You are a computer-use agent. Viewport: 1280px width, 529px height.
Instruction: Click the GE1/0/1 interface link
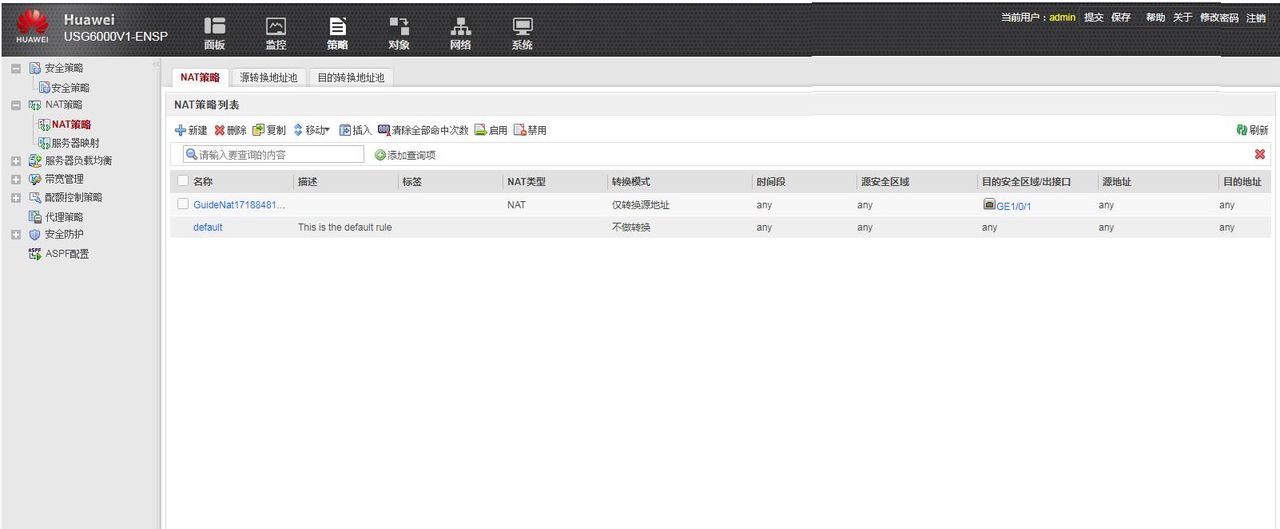[x=1014, y=206]
